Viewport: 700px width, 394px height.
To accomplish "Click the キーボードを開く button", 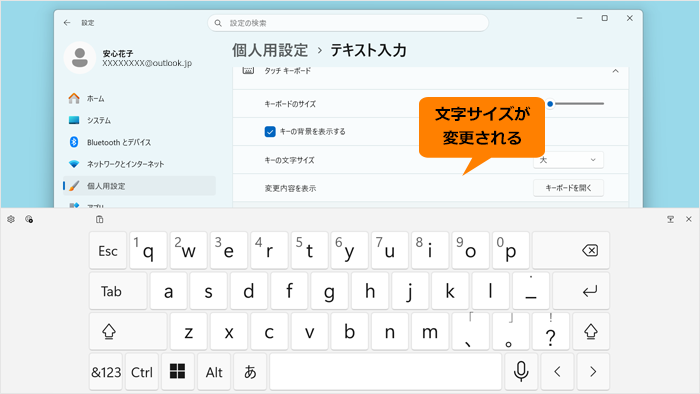I will pos(568,188).
